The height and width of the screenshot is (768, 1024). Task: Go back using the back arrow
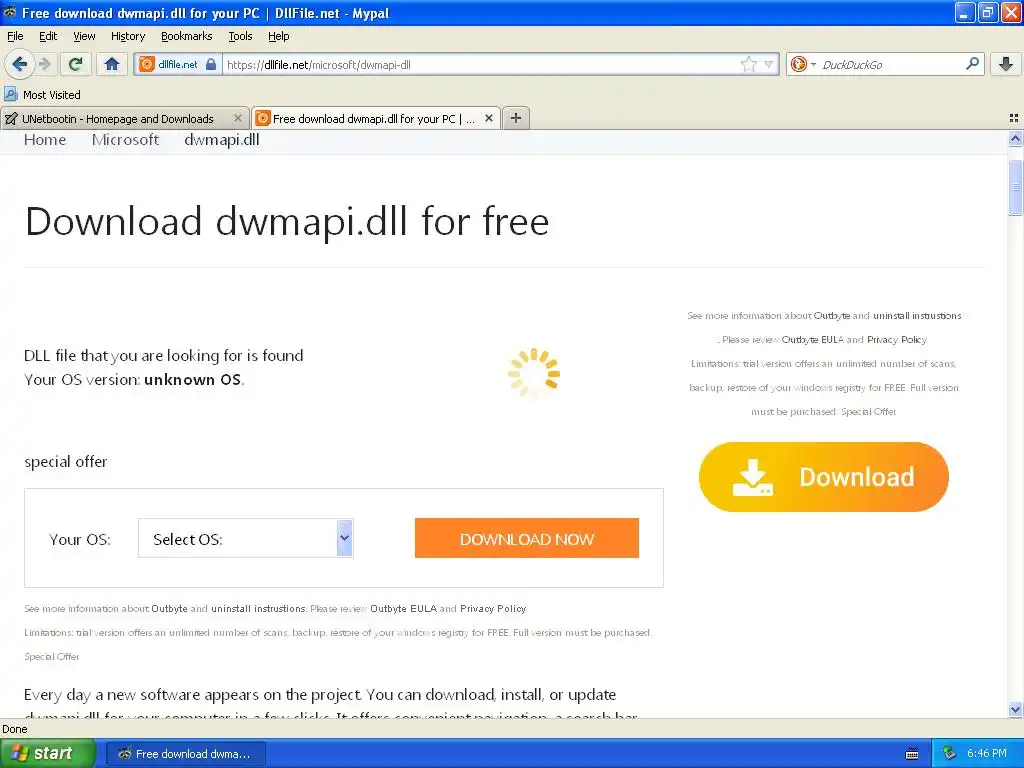pyautogui.click(x=20, y=64)
